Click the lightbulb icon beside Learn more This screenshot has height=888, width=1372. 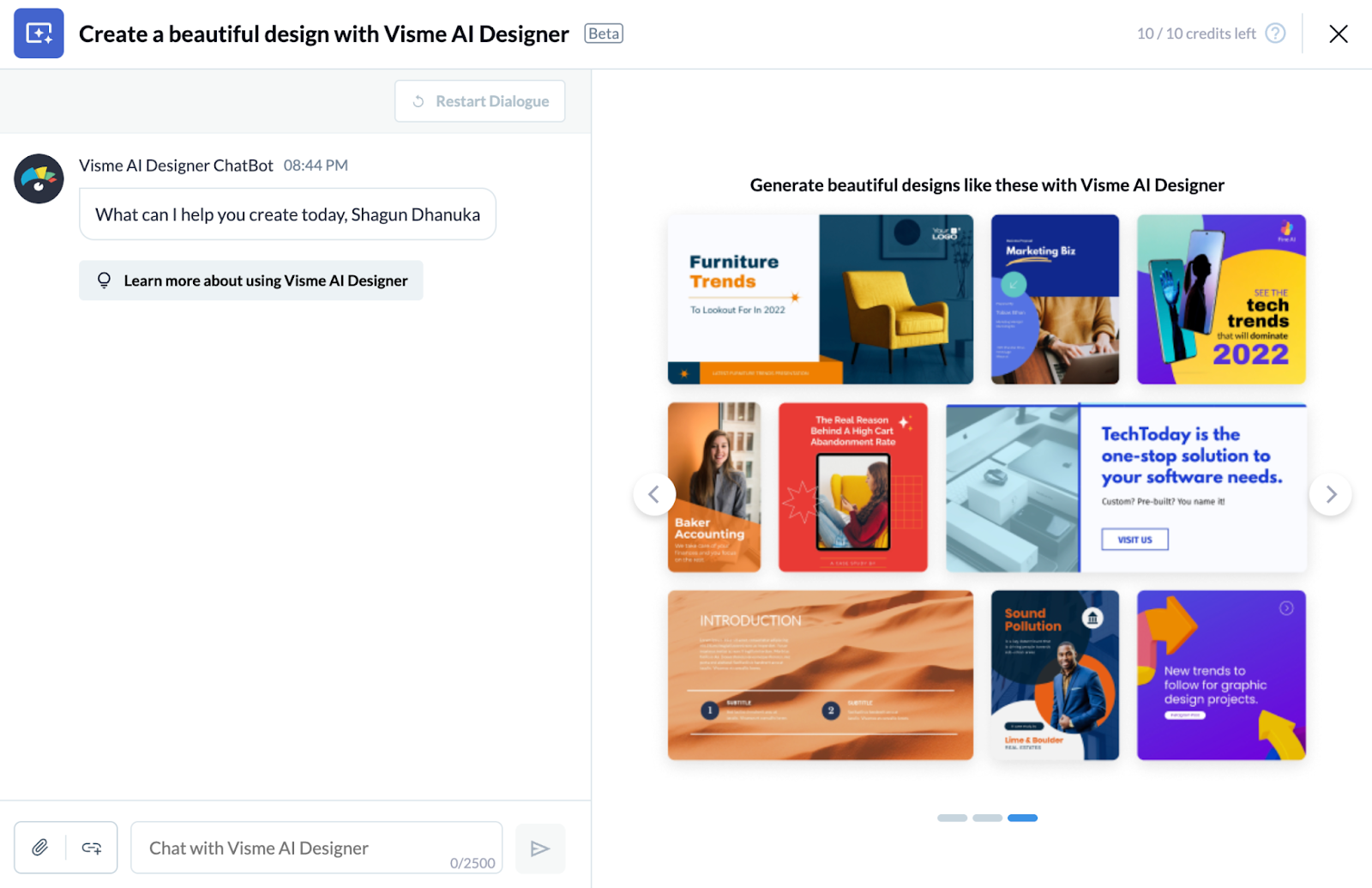pos(104,281)
